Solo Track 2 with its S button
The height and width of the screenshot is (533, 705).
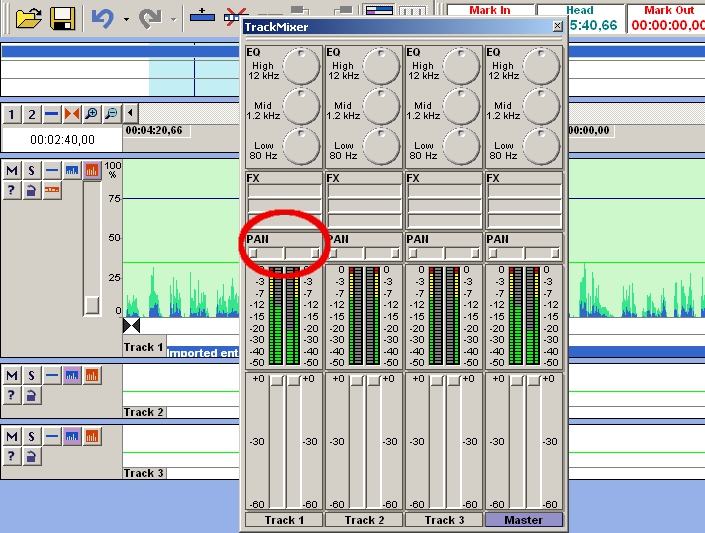click(x=31, y=375)
